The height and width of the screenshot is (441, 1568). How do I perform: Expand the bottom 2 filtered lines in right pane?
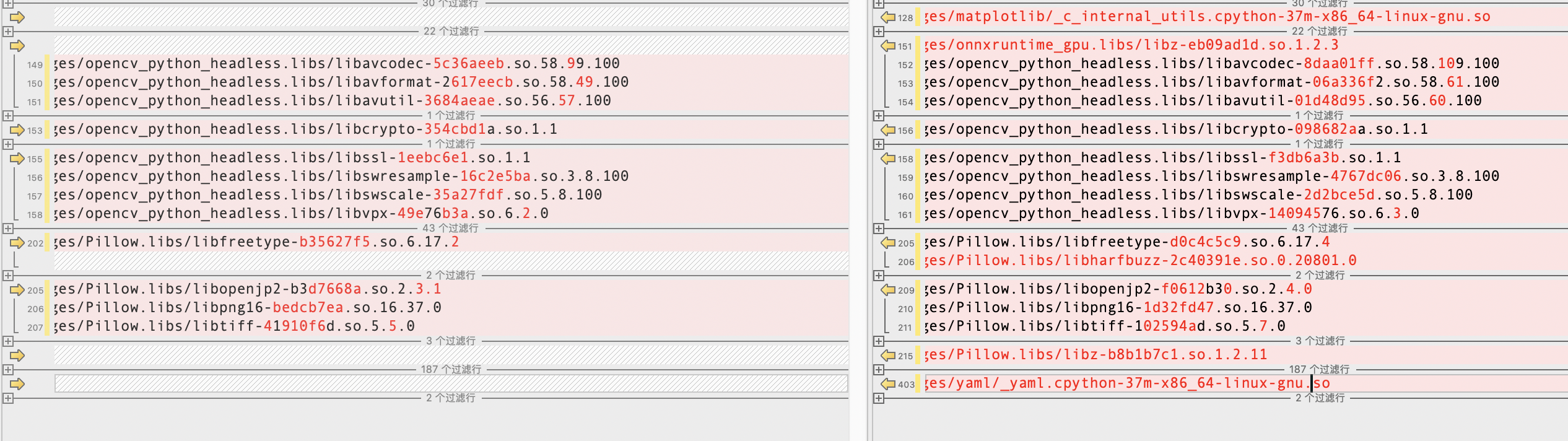coord(879,398)
